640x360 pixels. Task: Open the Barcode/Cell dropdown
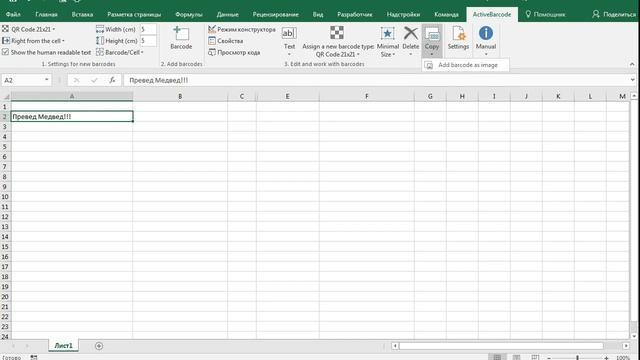[120, 52]
